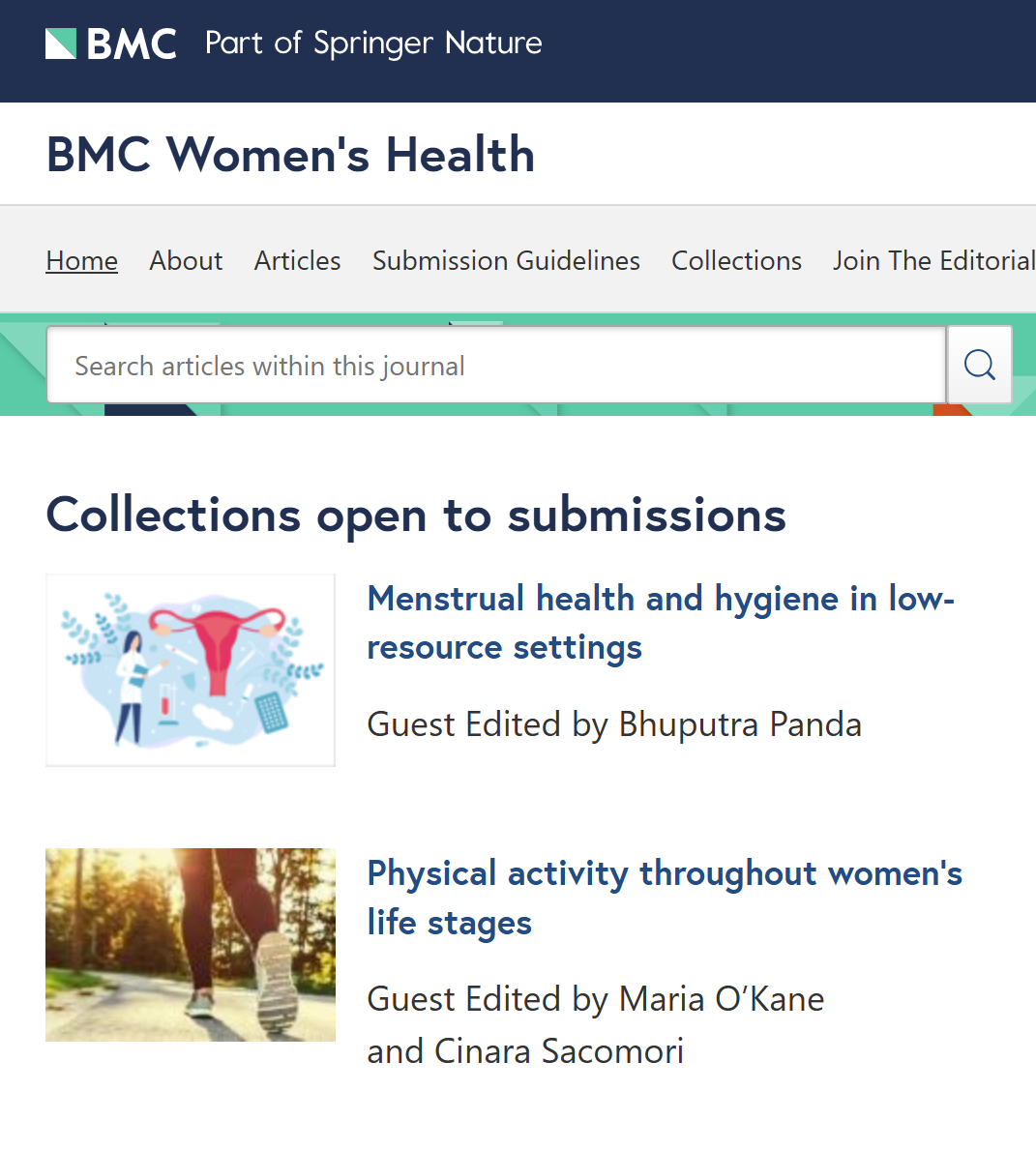Image resolution: width=1036 pixels, height=1150 pixels.
Task: Open Menstrual health and hygiene collection link
Action: tap(661, 623)
